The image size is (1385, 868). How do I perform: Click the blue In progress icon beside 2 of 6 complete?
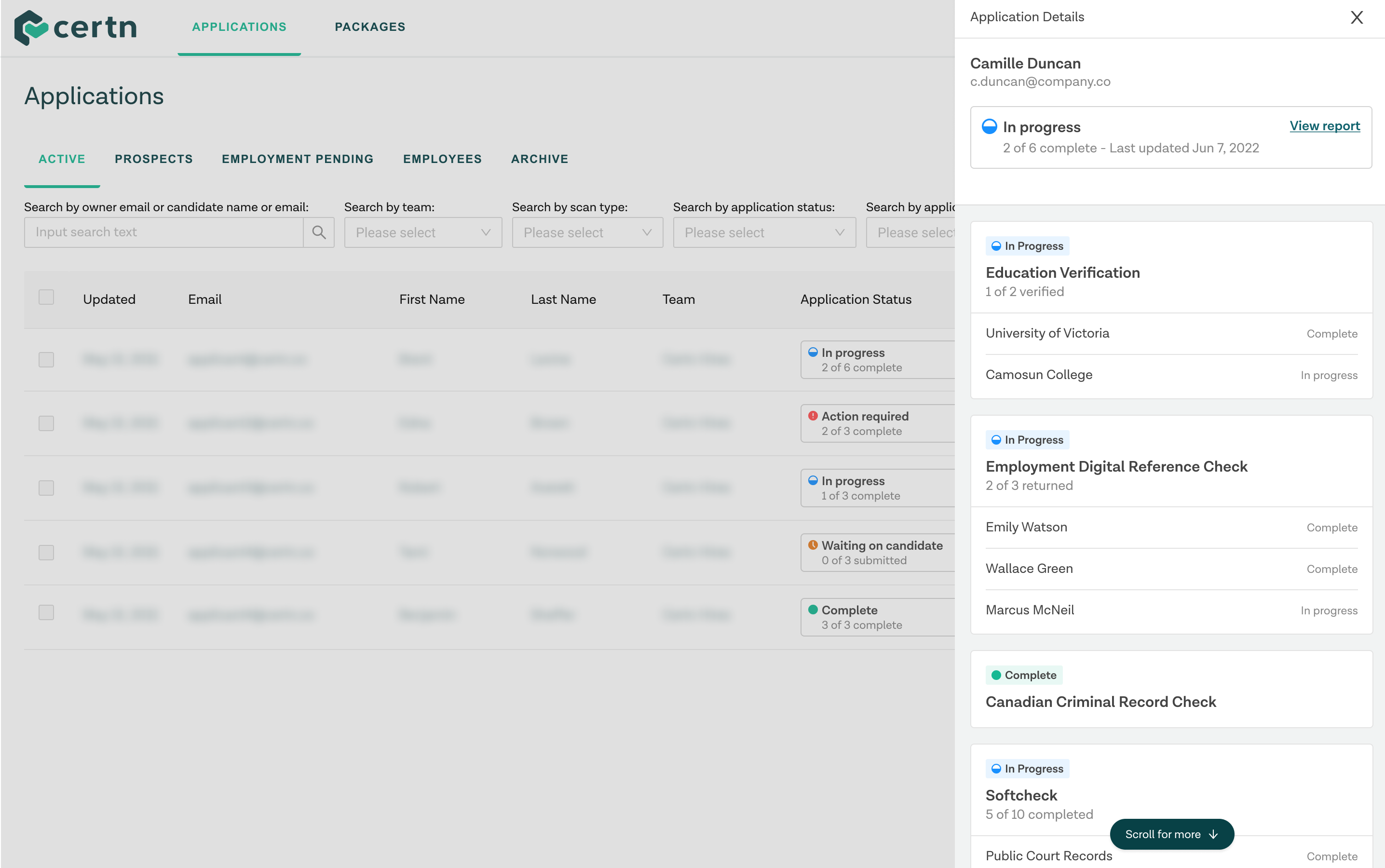(x=990, y=126)
